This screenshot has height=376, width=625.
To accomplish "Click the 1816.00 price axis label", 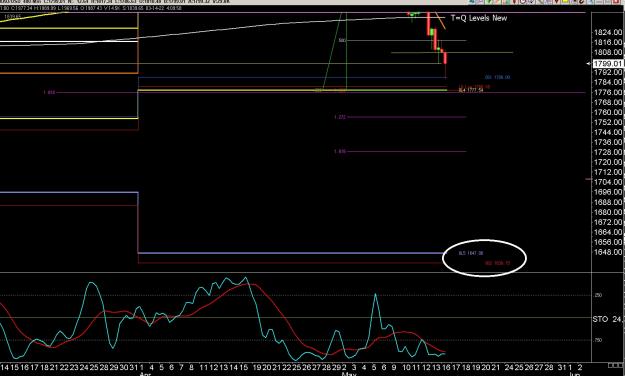I will tap(608, 42).
